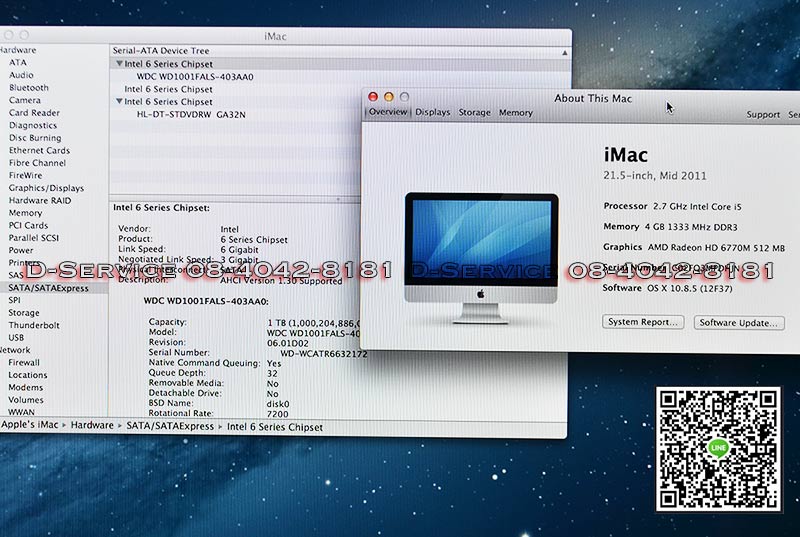Select Modems under Network
This screenshot has width=800, height=537.
pos(26,388)
